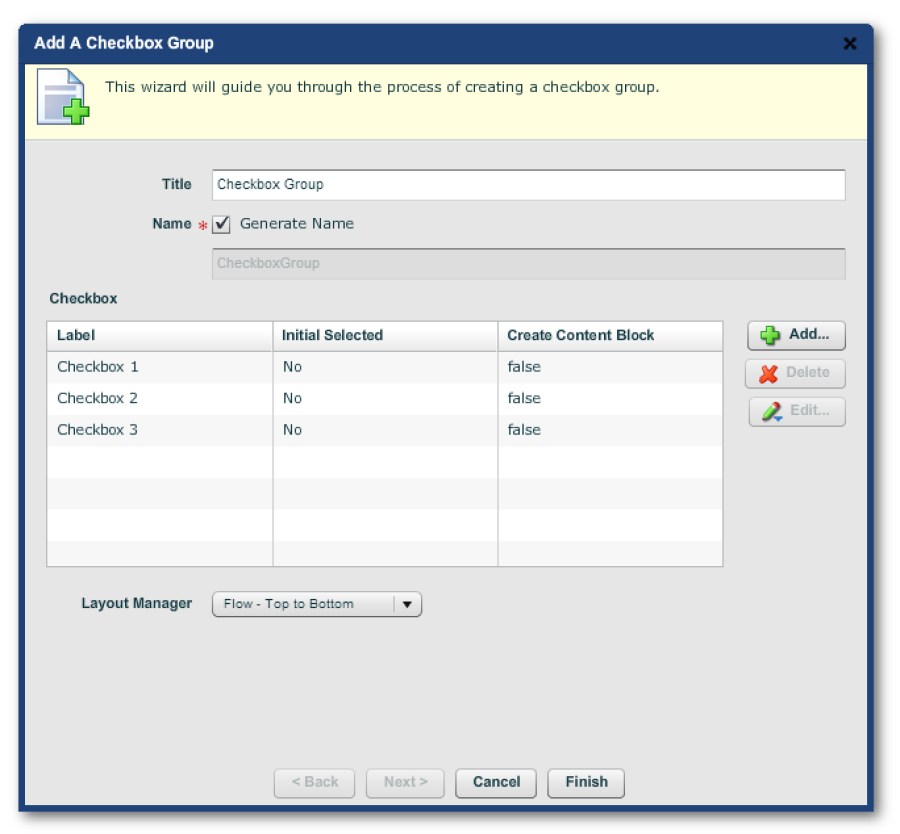Select the Checkbox 1 row label
The width and height of the screenshot is (900, 834).
(98, 367)
